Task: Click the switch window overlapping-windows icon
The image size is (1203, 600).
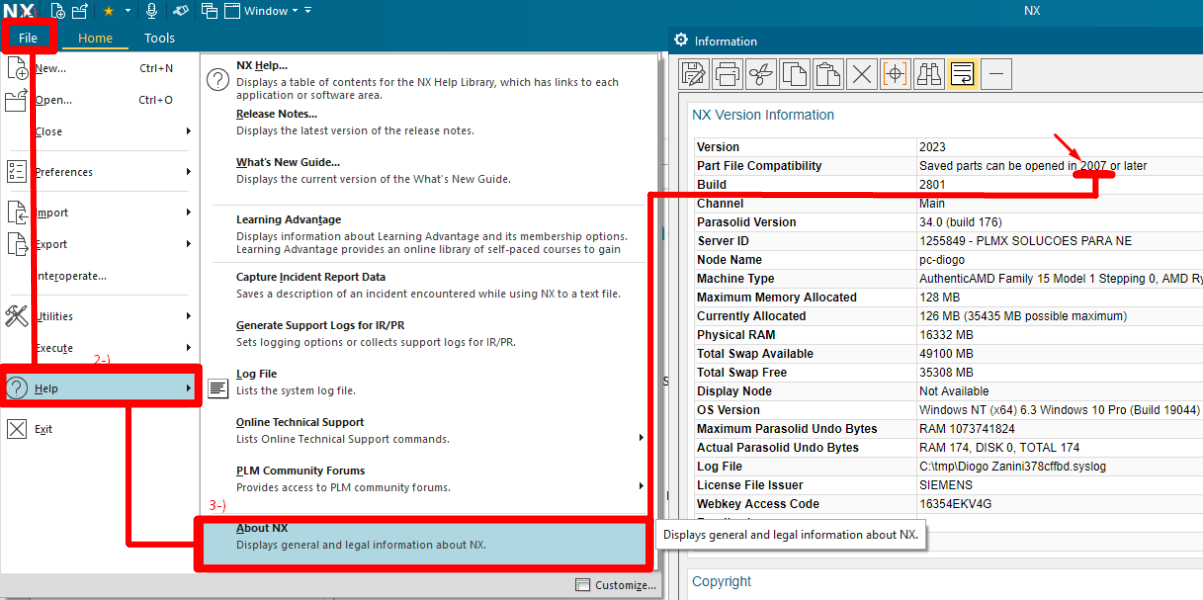Action: (x=209, y=11)
